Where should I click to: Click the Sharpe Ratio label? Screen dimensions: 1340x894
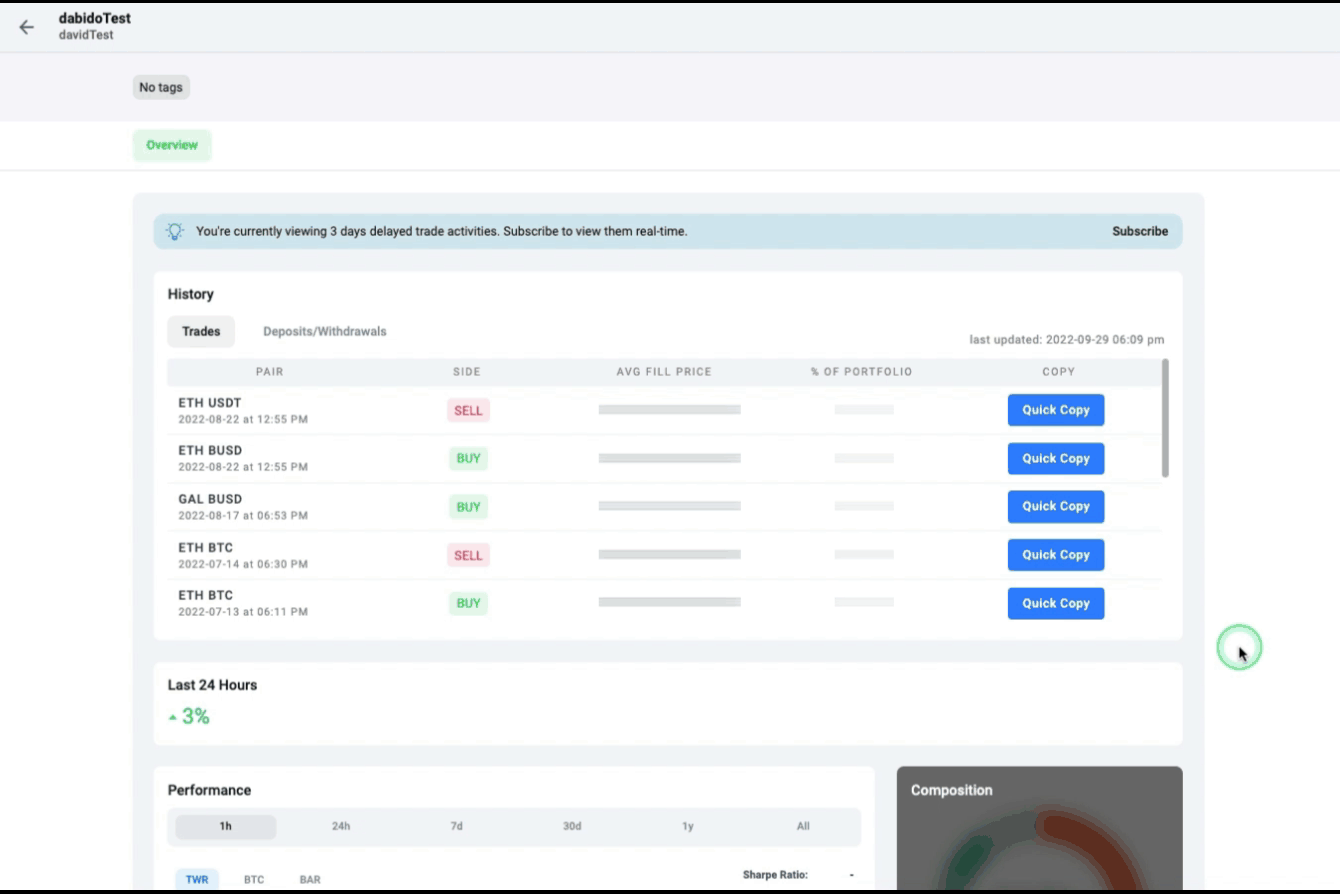(775, 875)
